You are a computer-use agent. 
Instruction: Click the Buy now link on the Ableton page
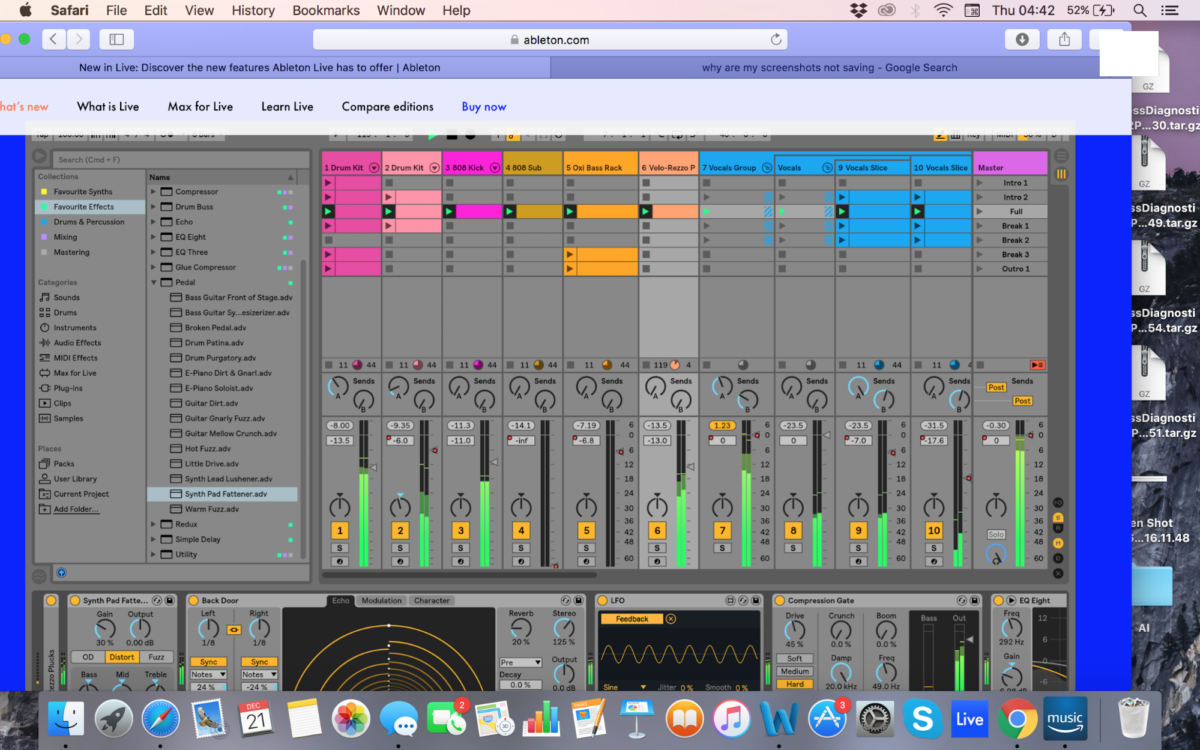point(484,106)
